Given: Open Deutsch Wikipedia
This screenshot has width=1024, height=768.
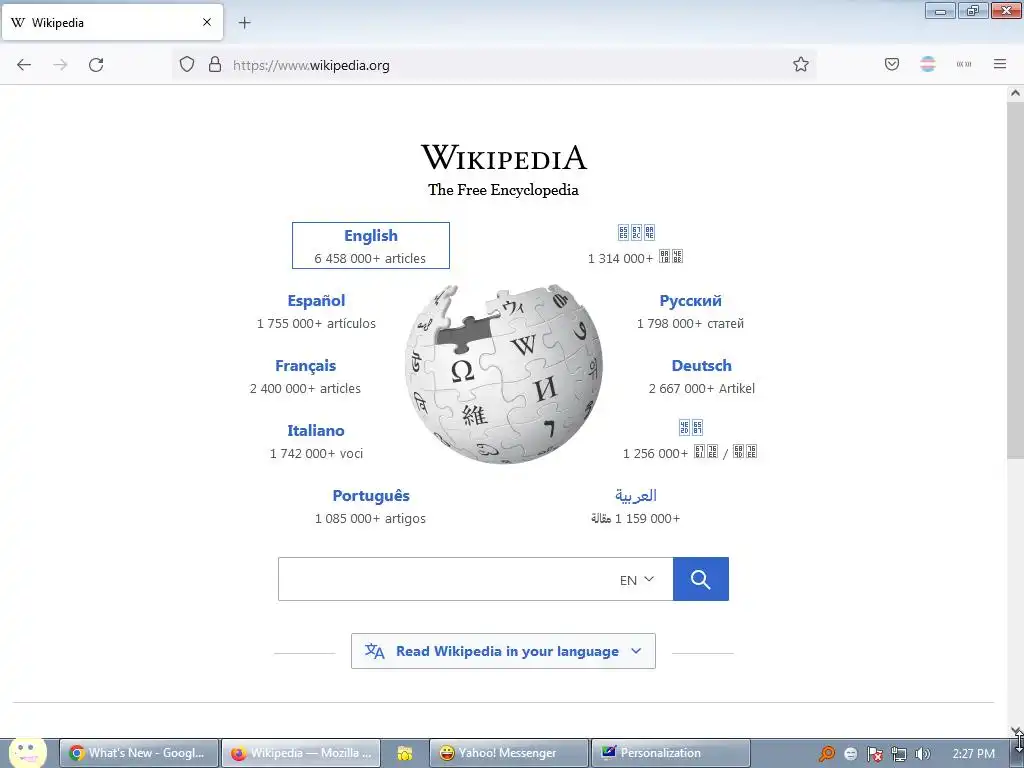Looking at the screenshot, I should [701, 366].
